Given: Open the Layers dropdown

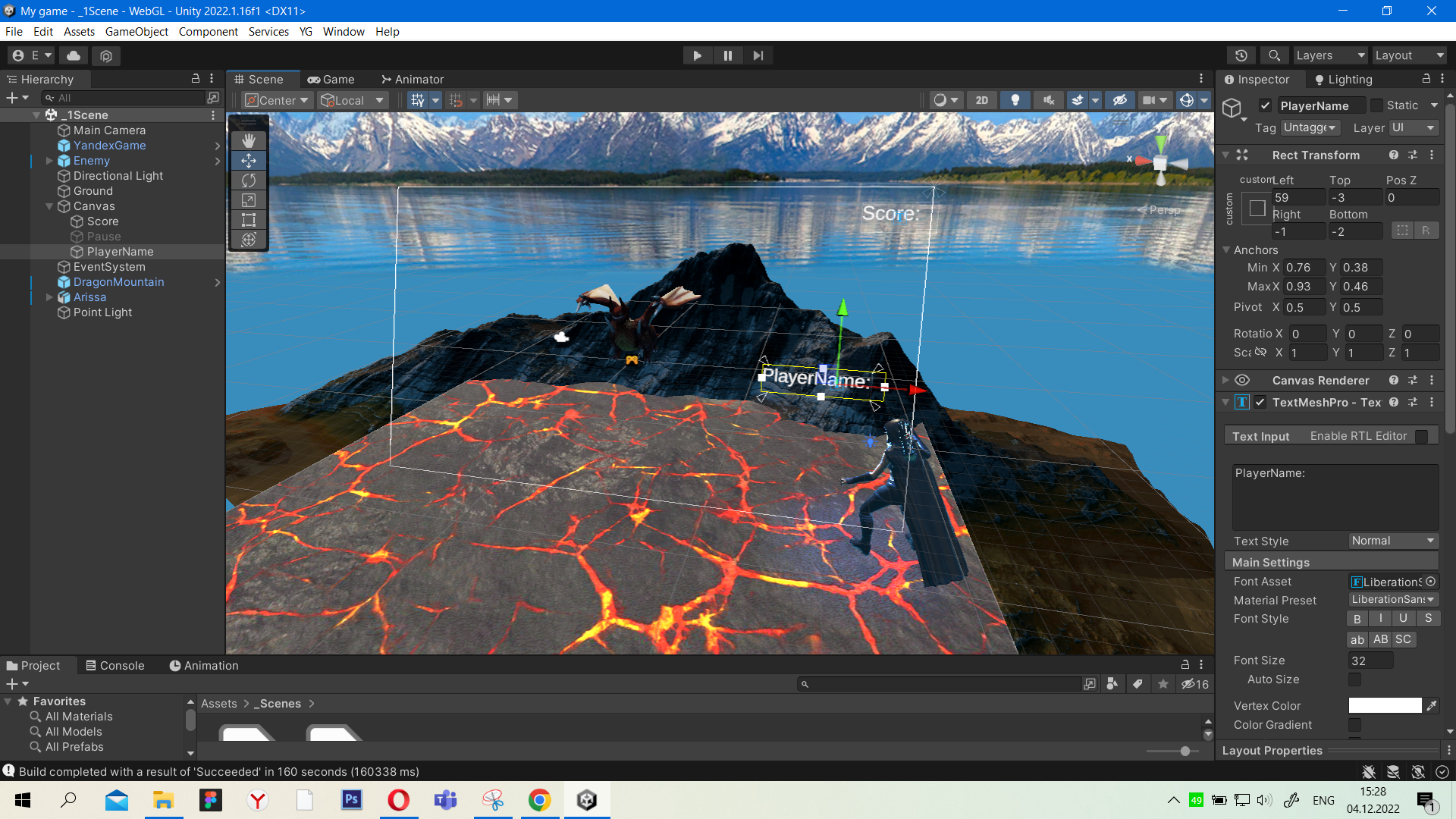Looking at the screenshot, I should pos(1329,55).
